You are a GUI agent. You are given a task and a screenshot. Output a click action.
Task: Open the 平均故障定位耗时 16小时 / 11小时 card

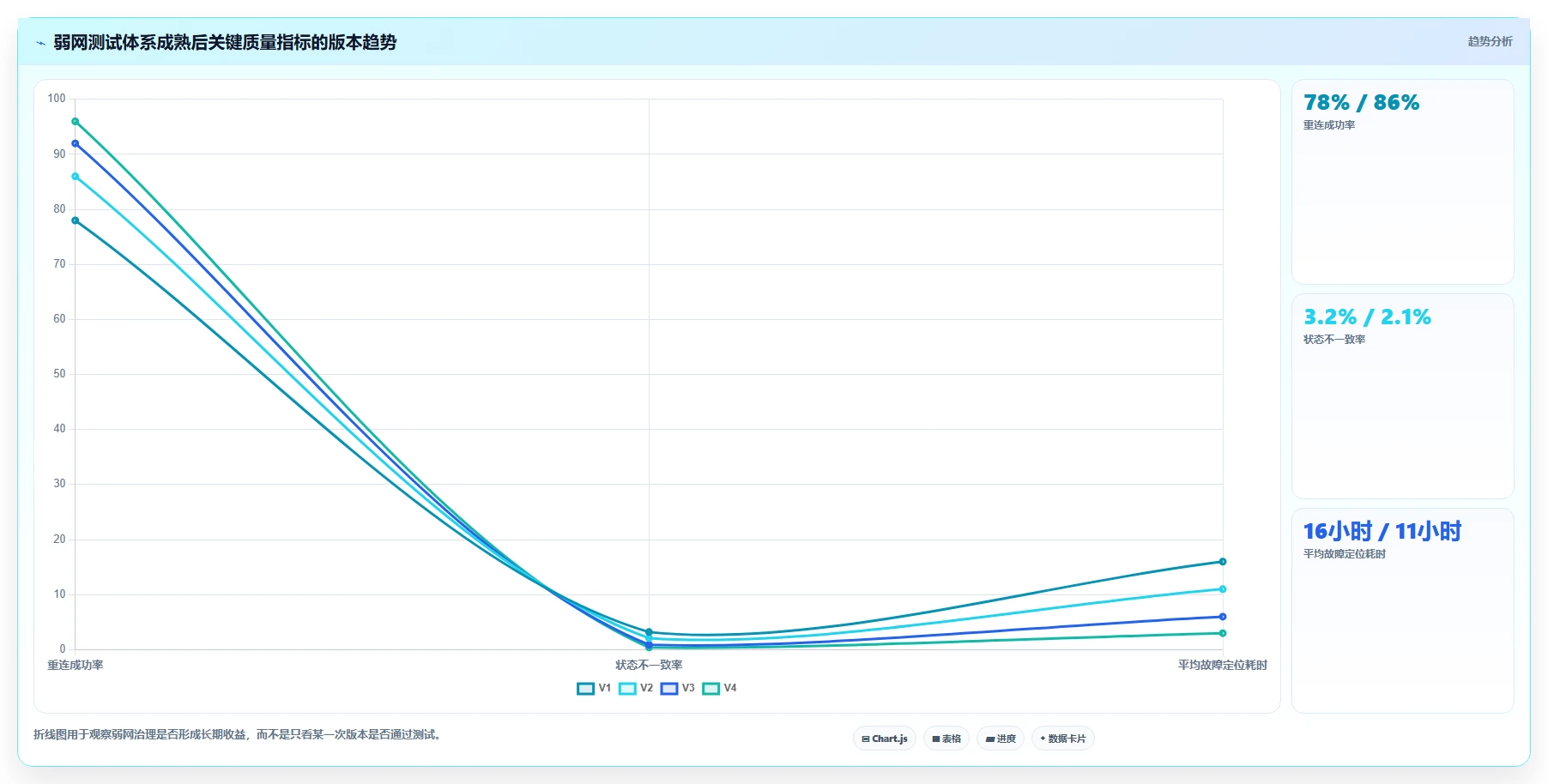click(1403, 611)
